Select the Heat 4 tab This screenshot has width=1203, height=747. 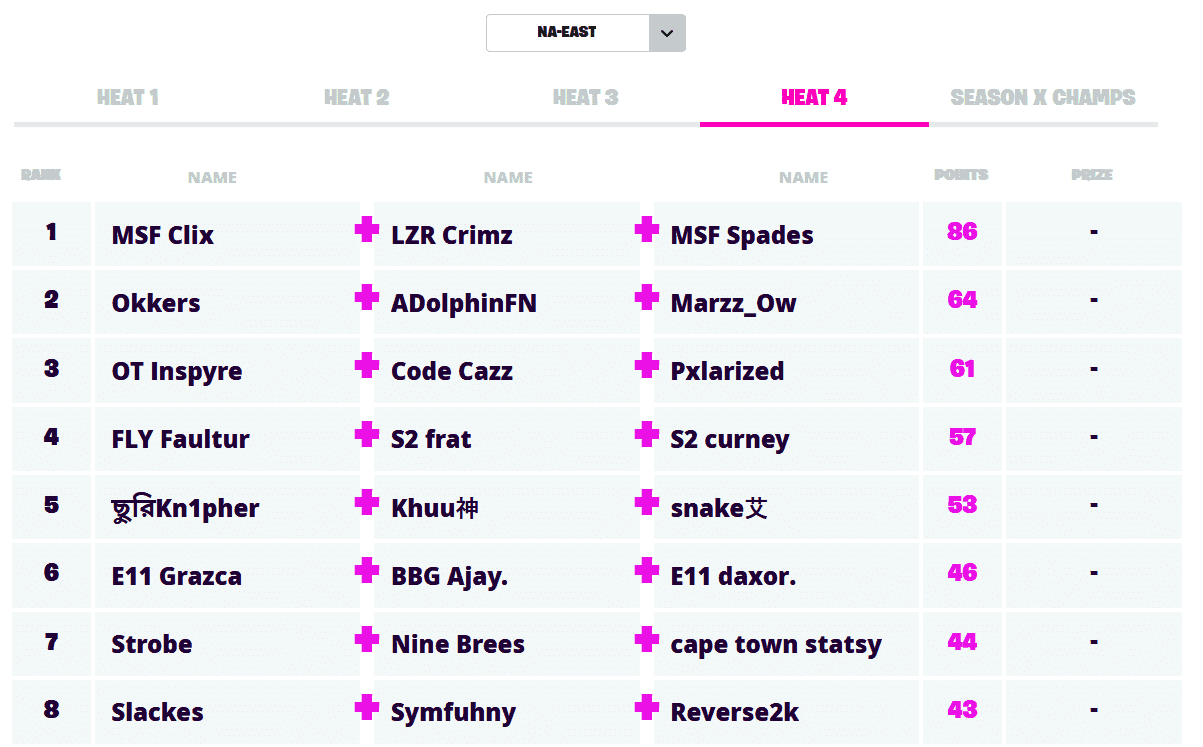(814, 98)
